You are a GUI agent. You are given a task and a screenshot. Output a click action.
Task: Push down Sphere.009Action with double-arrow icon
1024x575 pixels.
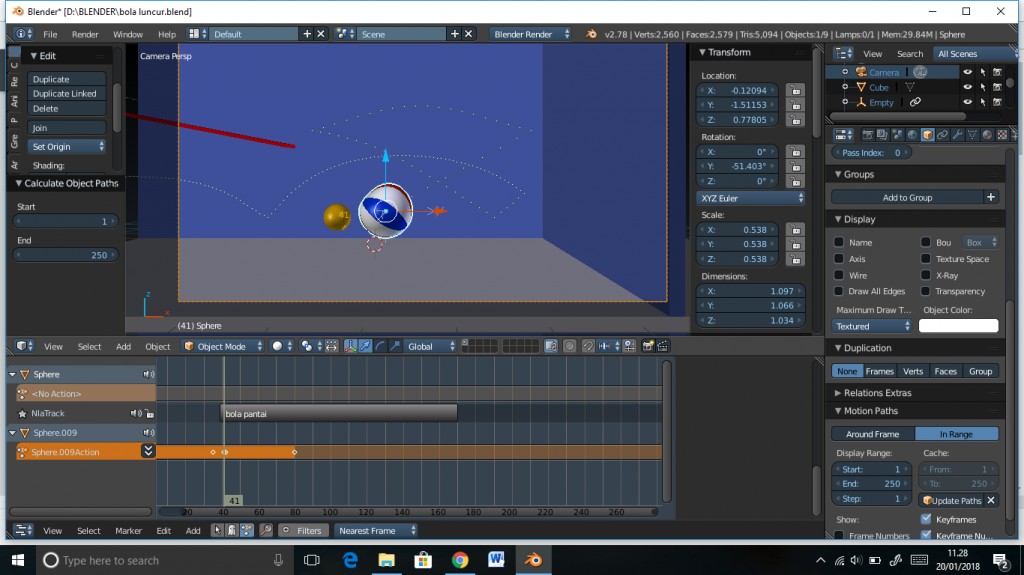[x=148, y=452]
